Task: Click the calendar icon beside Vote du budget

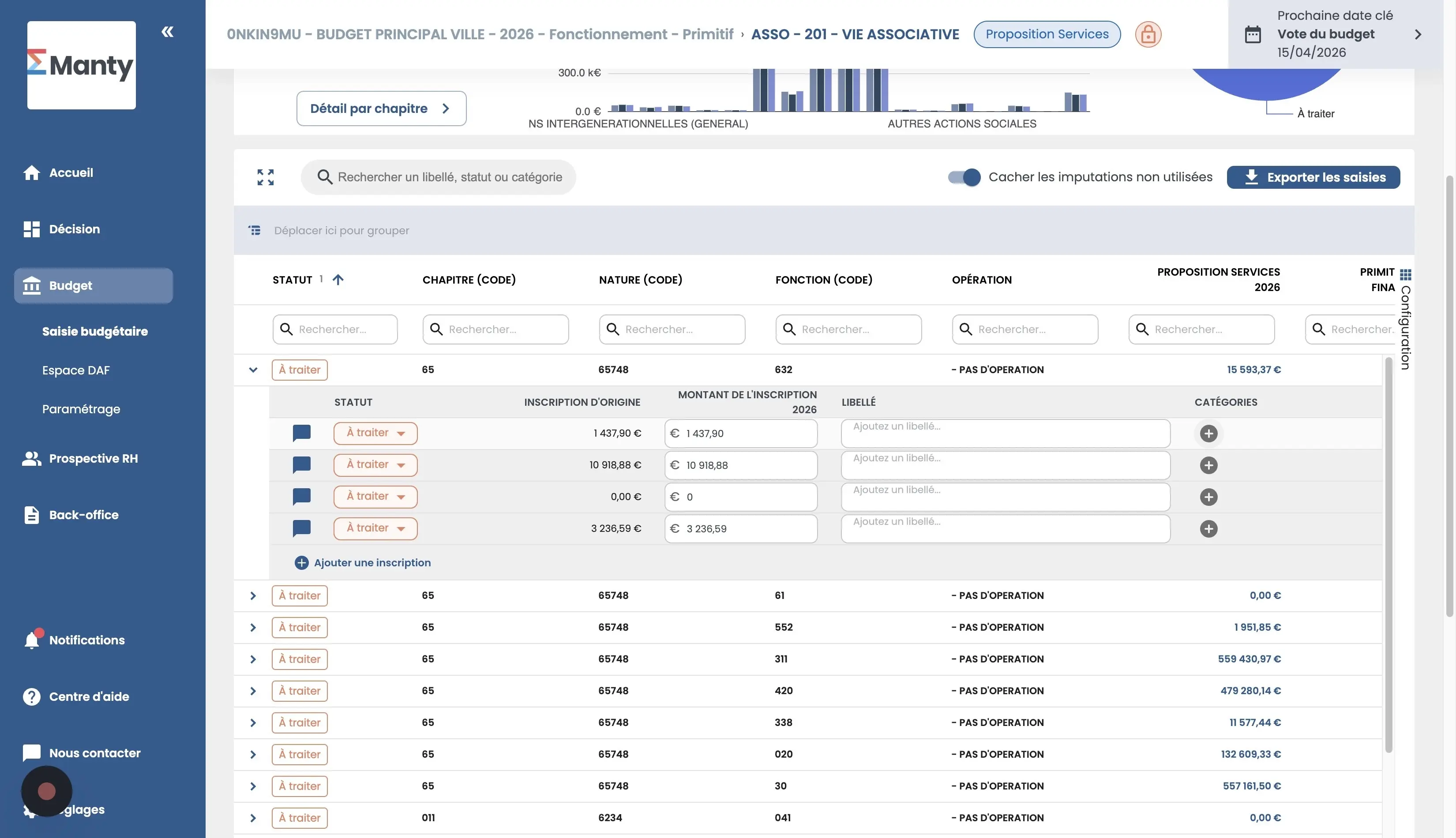Action: [1253, 34]
